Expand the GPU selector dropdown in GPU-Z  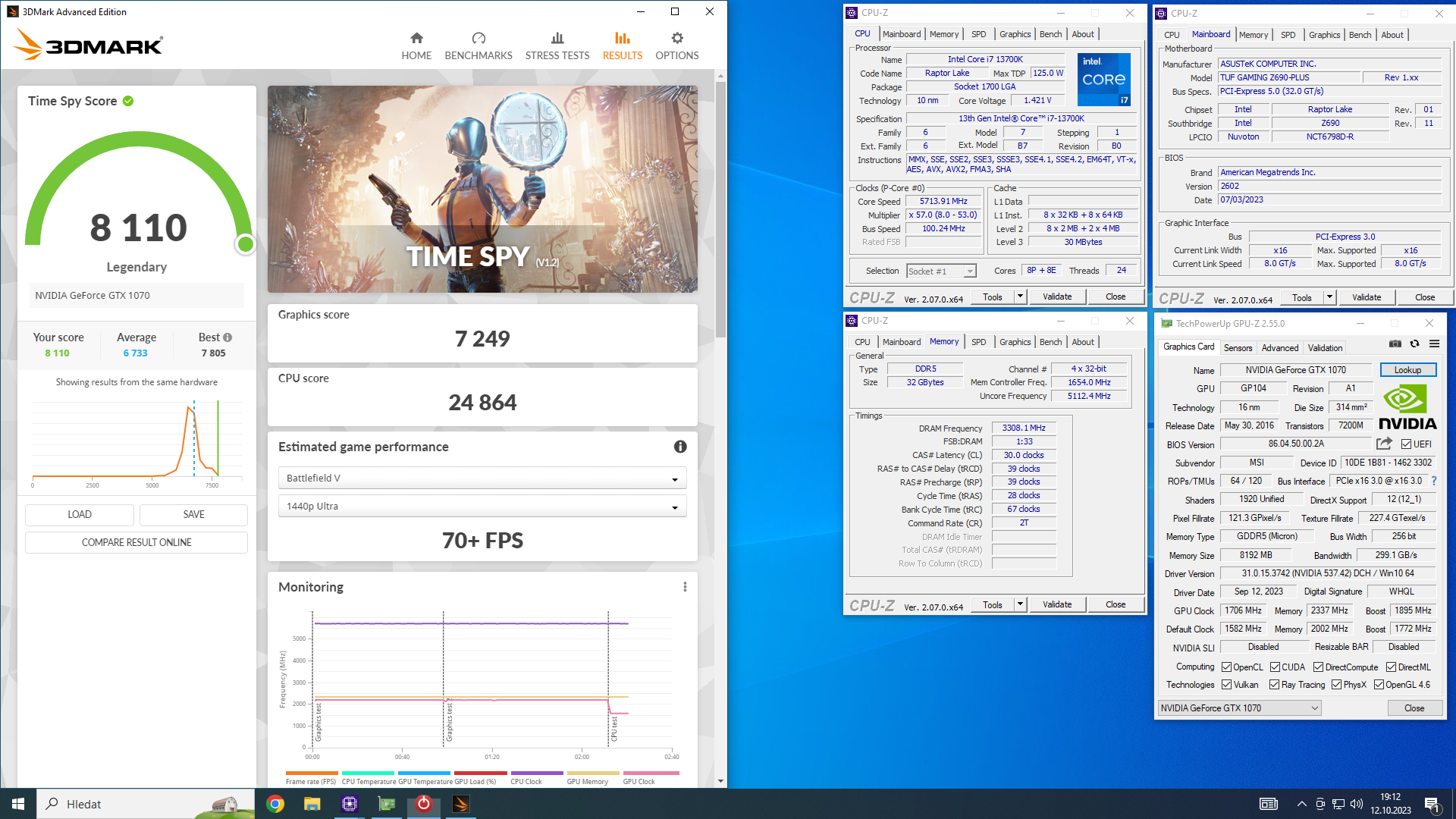coord(1239,708)
